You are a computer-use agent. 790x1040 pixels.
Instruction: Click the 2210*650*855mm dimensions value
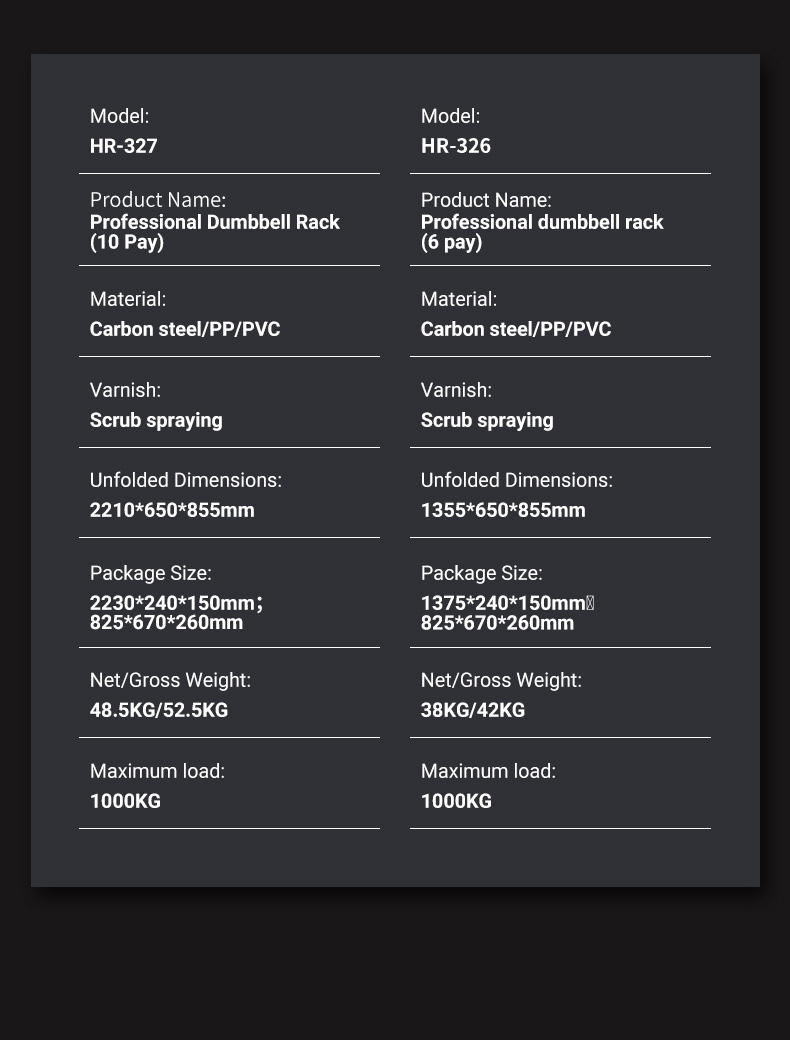(x=172, y=510)
